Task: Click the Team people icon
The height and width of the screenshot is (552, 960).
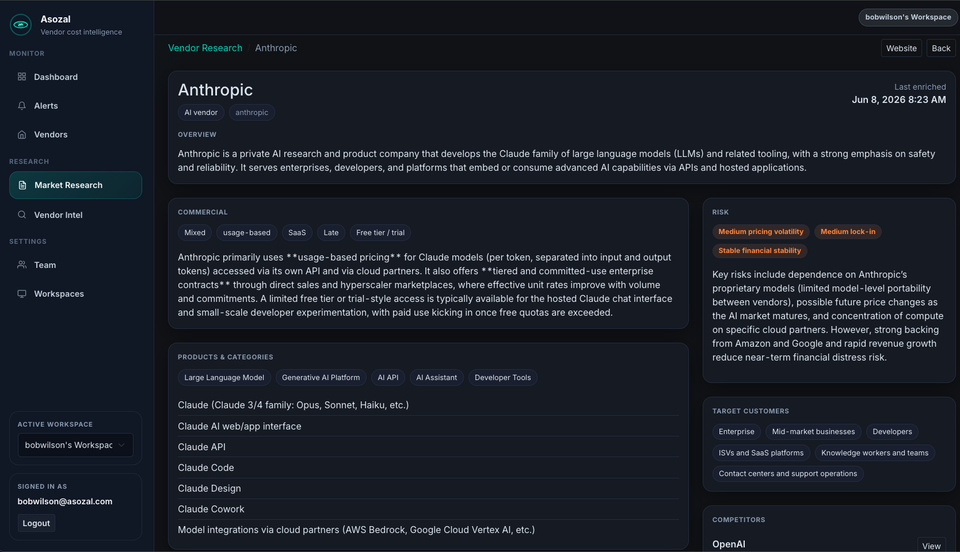Action: pyautogui.click(x=22, y=265)
